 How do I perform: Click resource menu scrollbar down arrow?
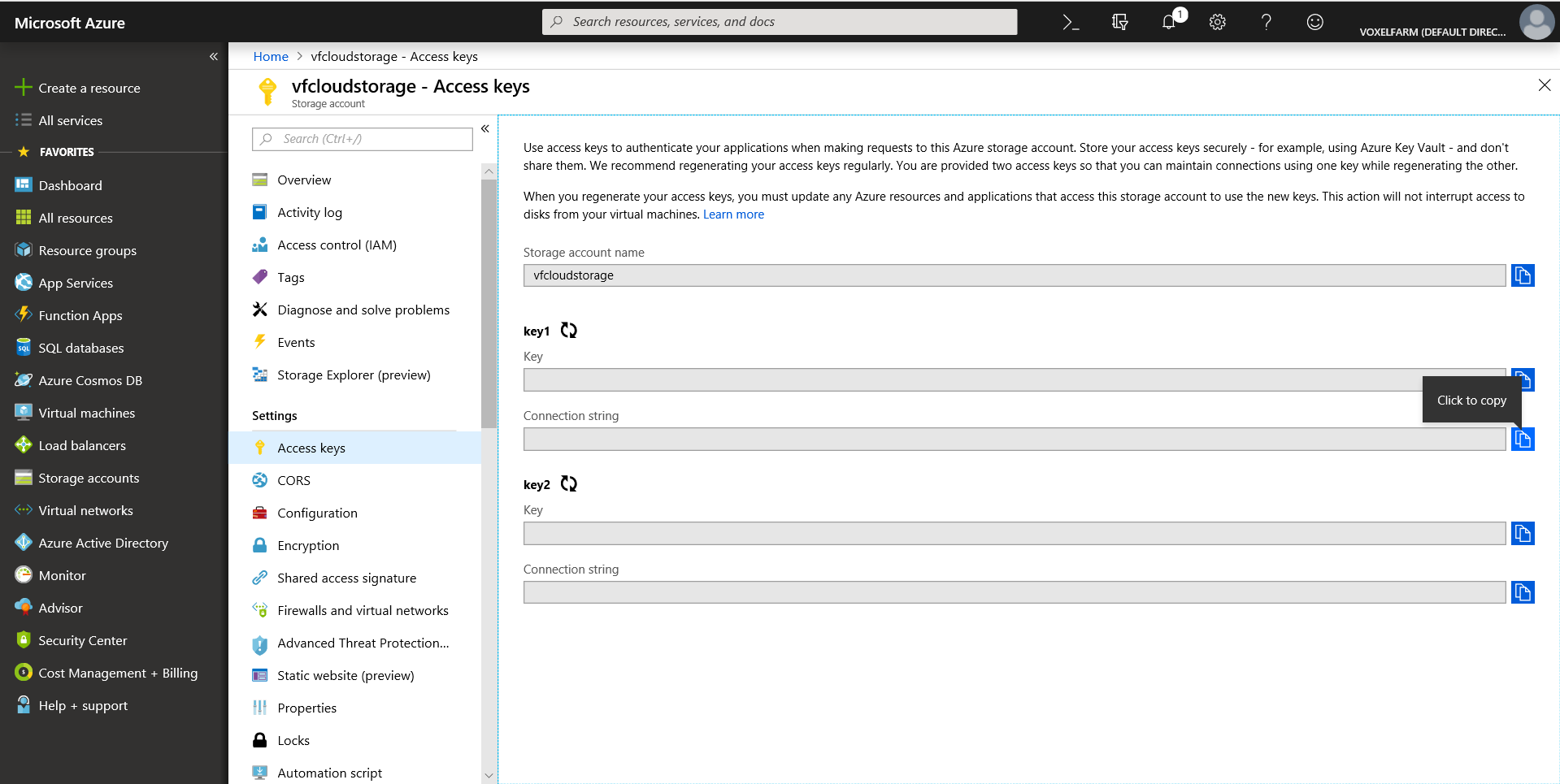tap(489, 776)
